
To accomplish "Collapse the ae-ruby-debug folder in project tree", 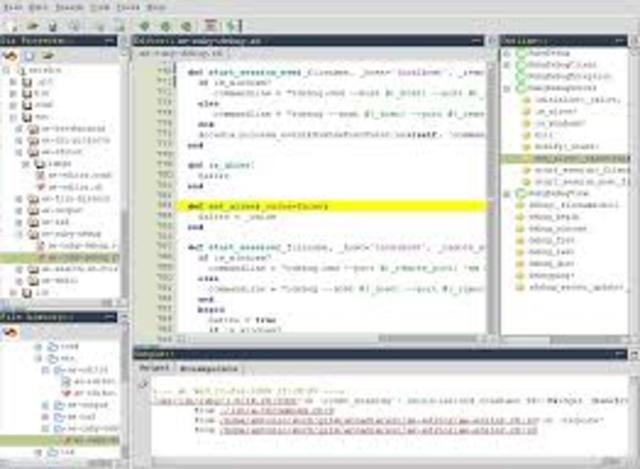I will tap(18, 234).
